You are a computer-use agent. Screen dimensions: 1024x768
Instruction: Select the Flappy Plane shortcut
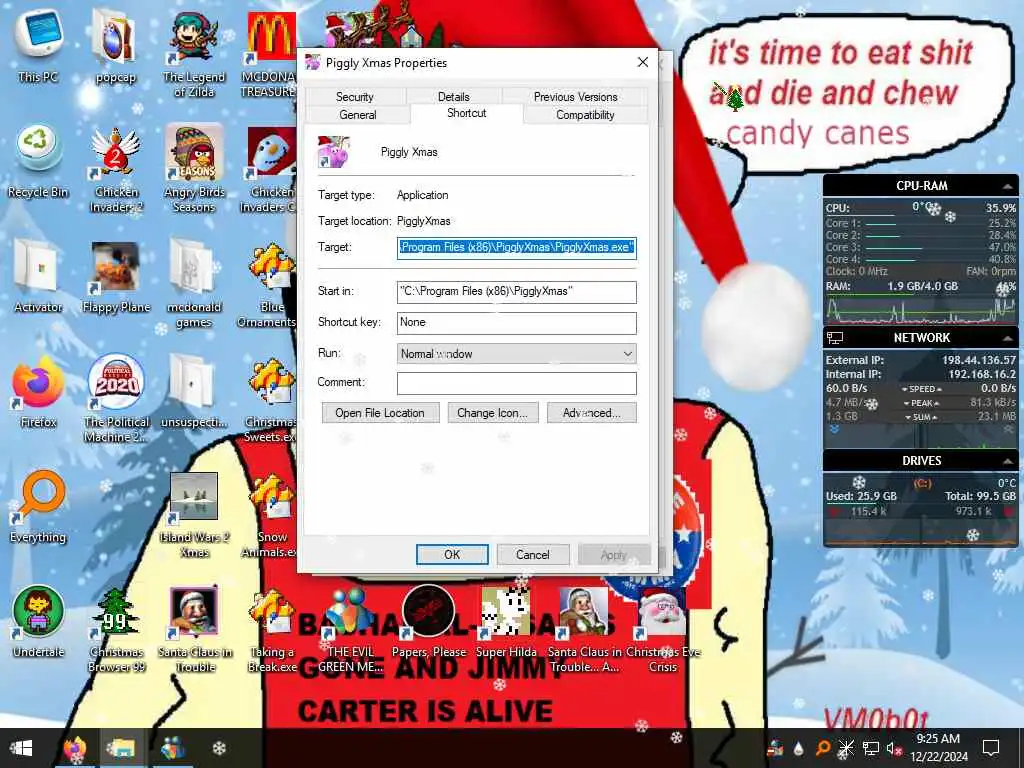116,276
